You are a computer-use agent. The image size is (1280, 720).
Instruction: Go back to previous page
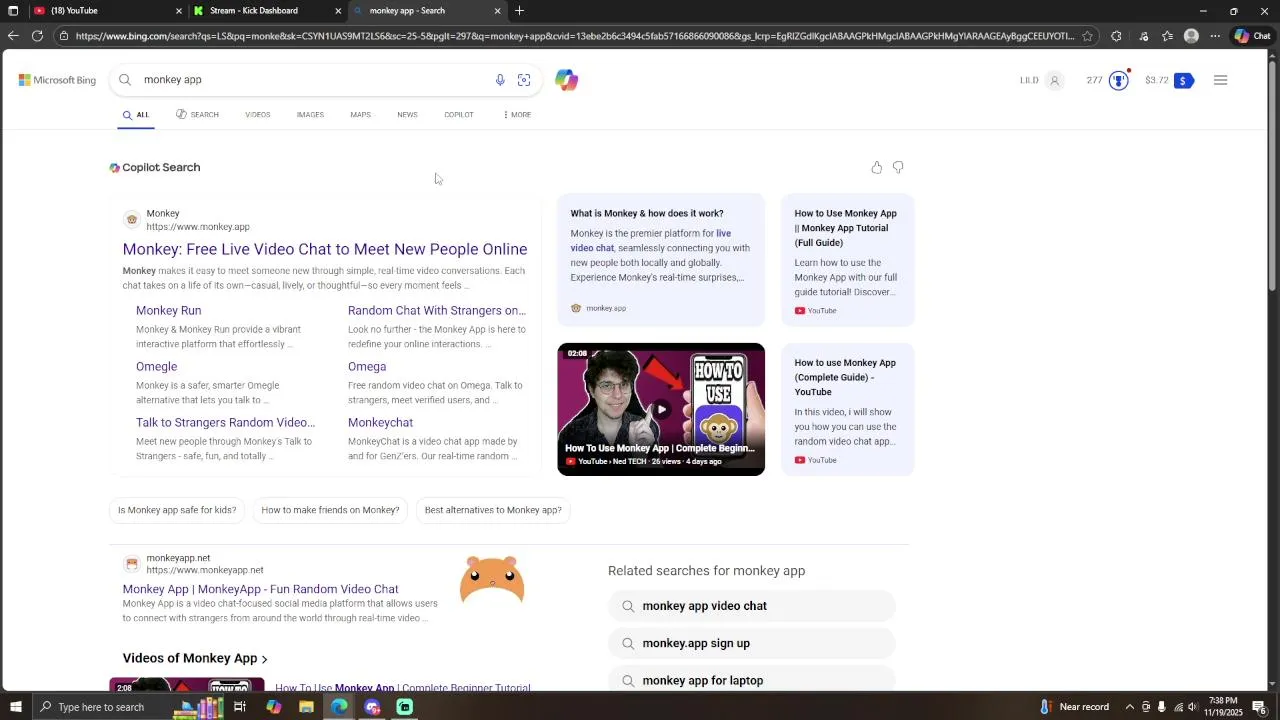point(12,36)
